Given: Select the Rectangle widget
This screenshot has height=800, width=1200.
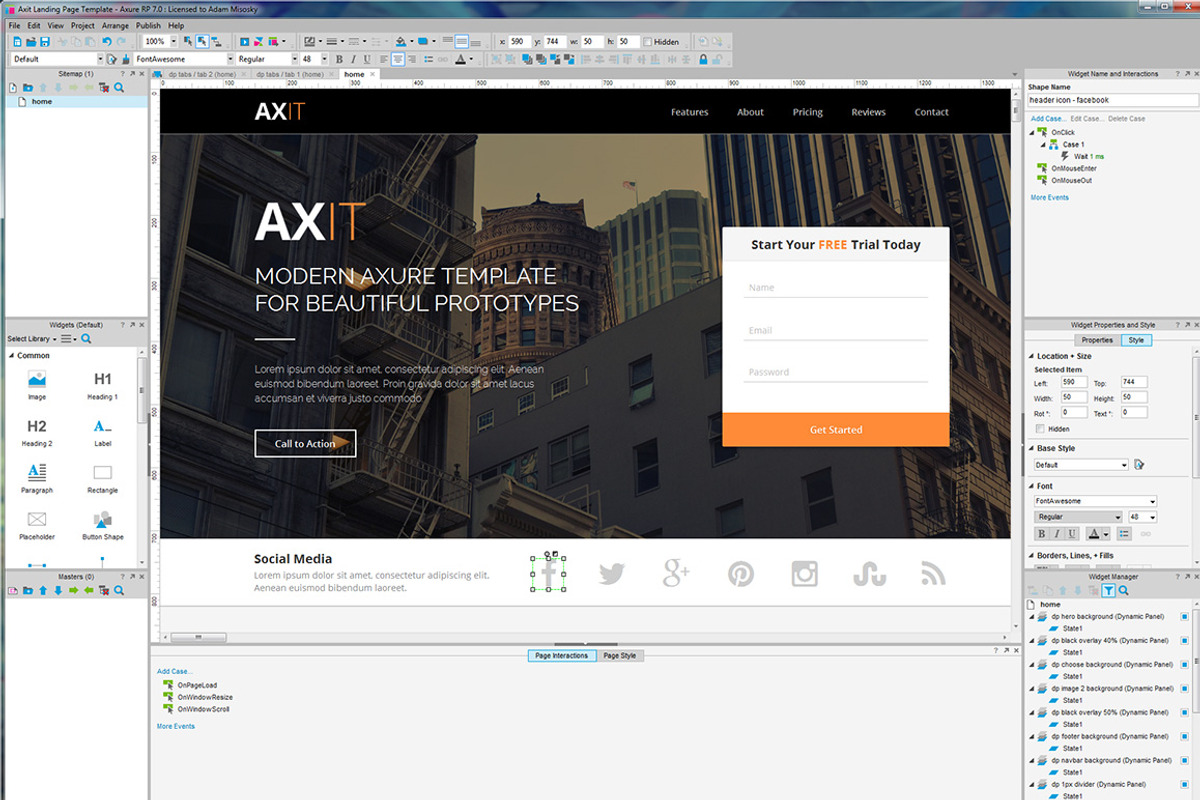Looking at the screenshot, I should pos(103,477).
